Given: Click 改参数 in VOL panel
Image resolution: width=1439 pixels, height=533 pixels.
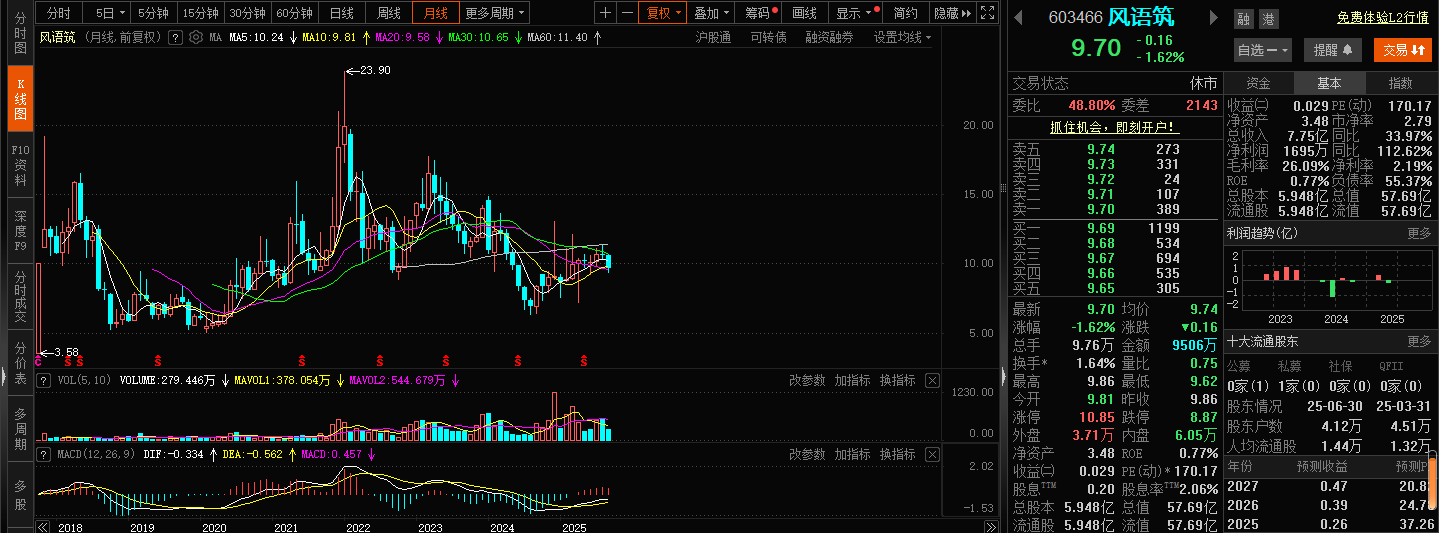Looking at the screenshot, I should 807,380.
